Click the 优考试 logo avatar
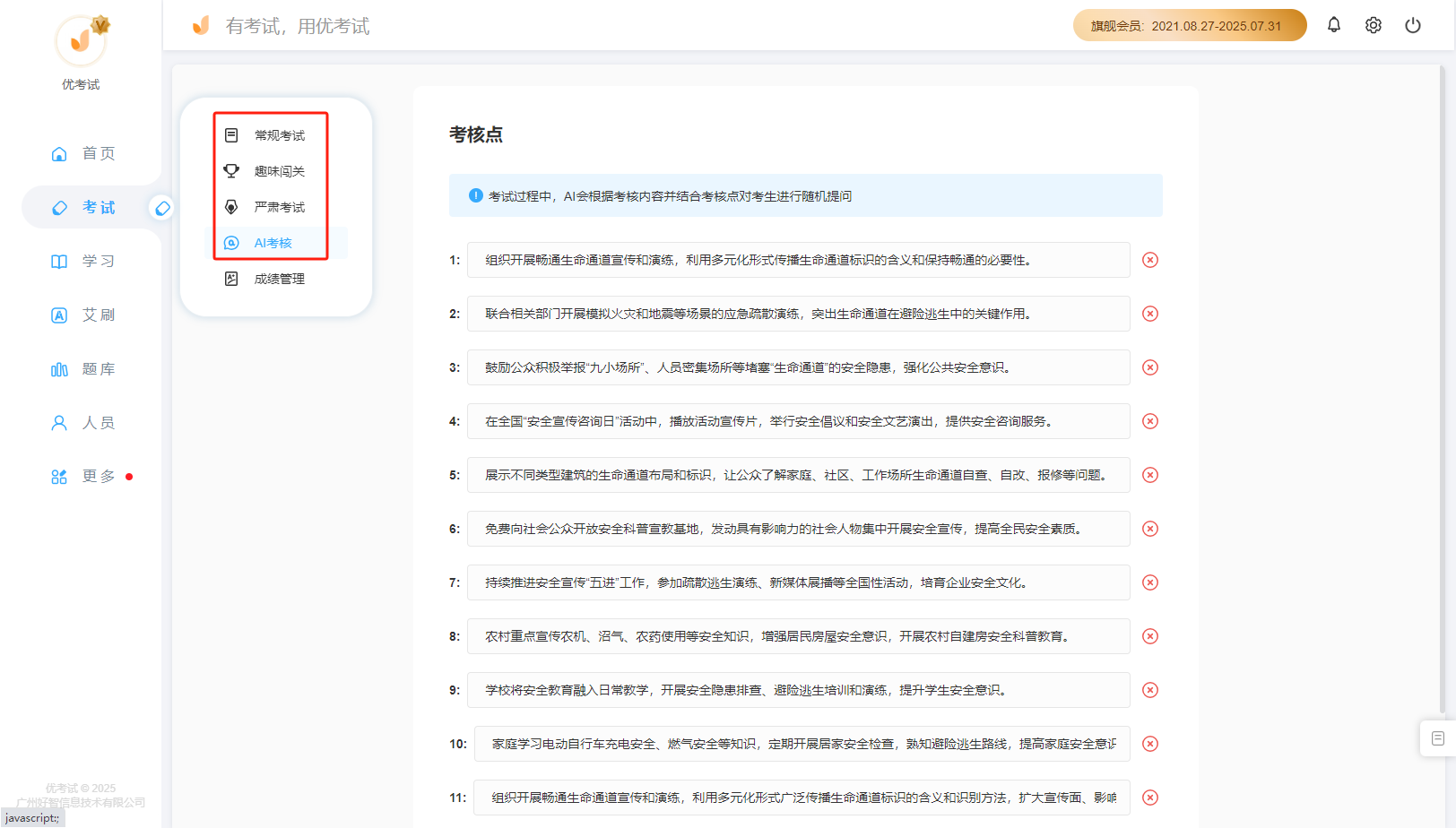This screenshot has width=1456, height=828. (x=81, y=40)
